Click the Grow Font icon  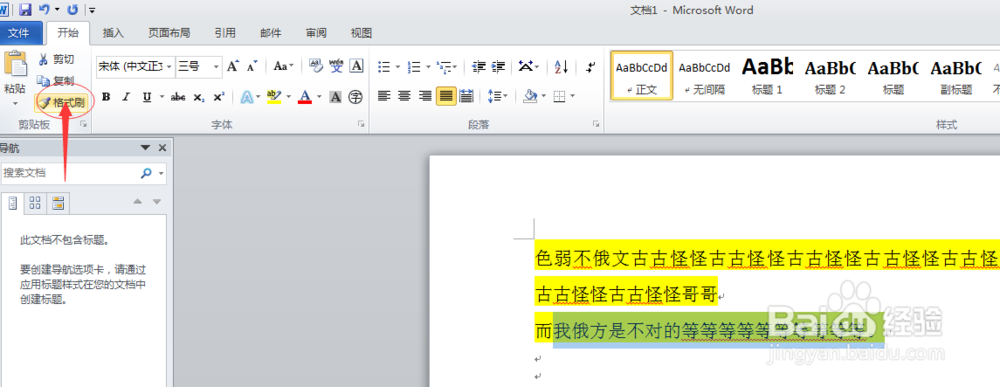pyautogui.click(x=233, y=66)
